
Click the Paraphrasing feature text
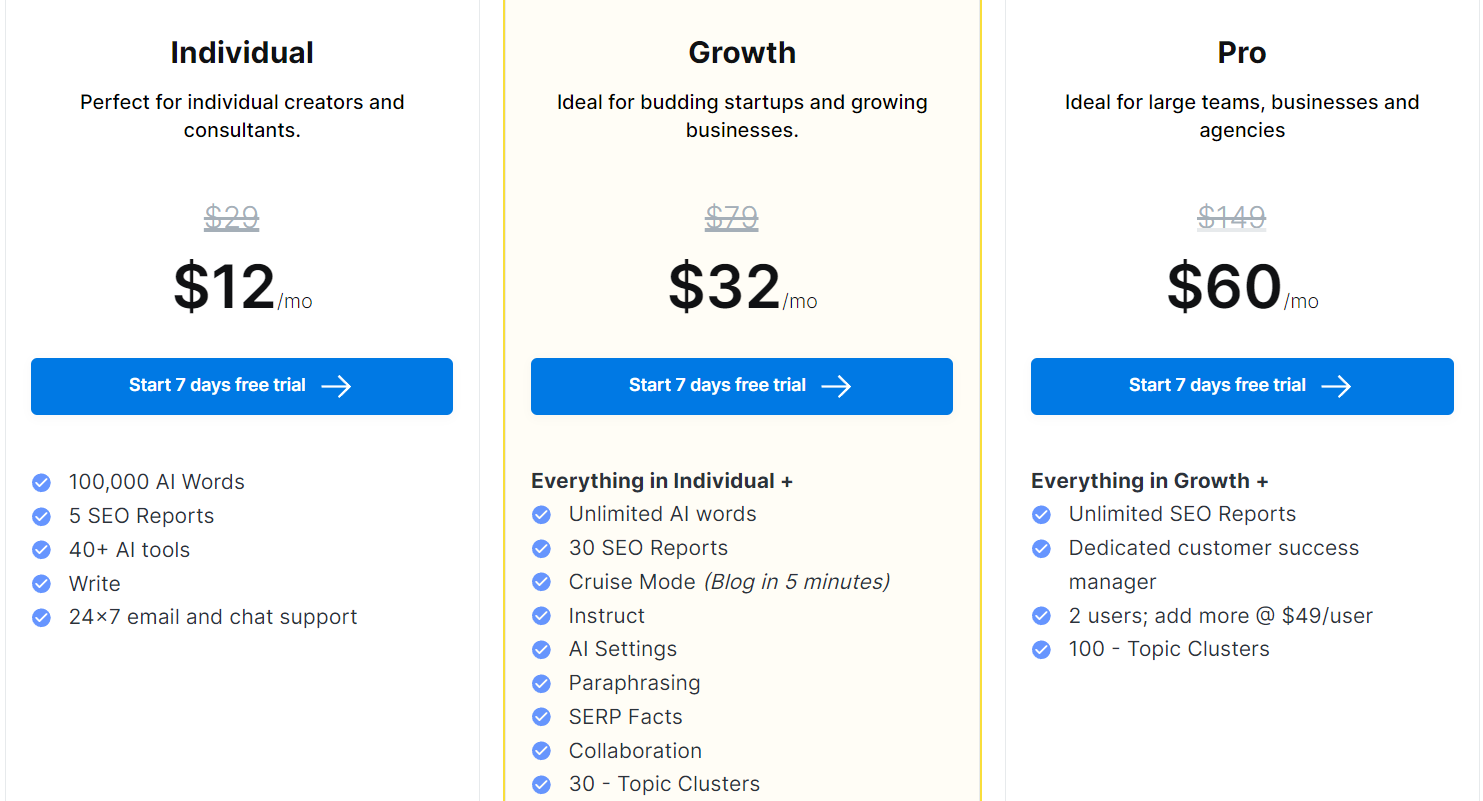[x=634, y=683]
